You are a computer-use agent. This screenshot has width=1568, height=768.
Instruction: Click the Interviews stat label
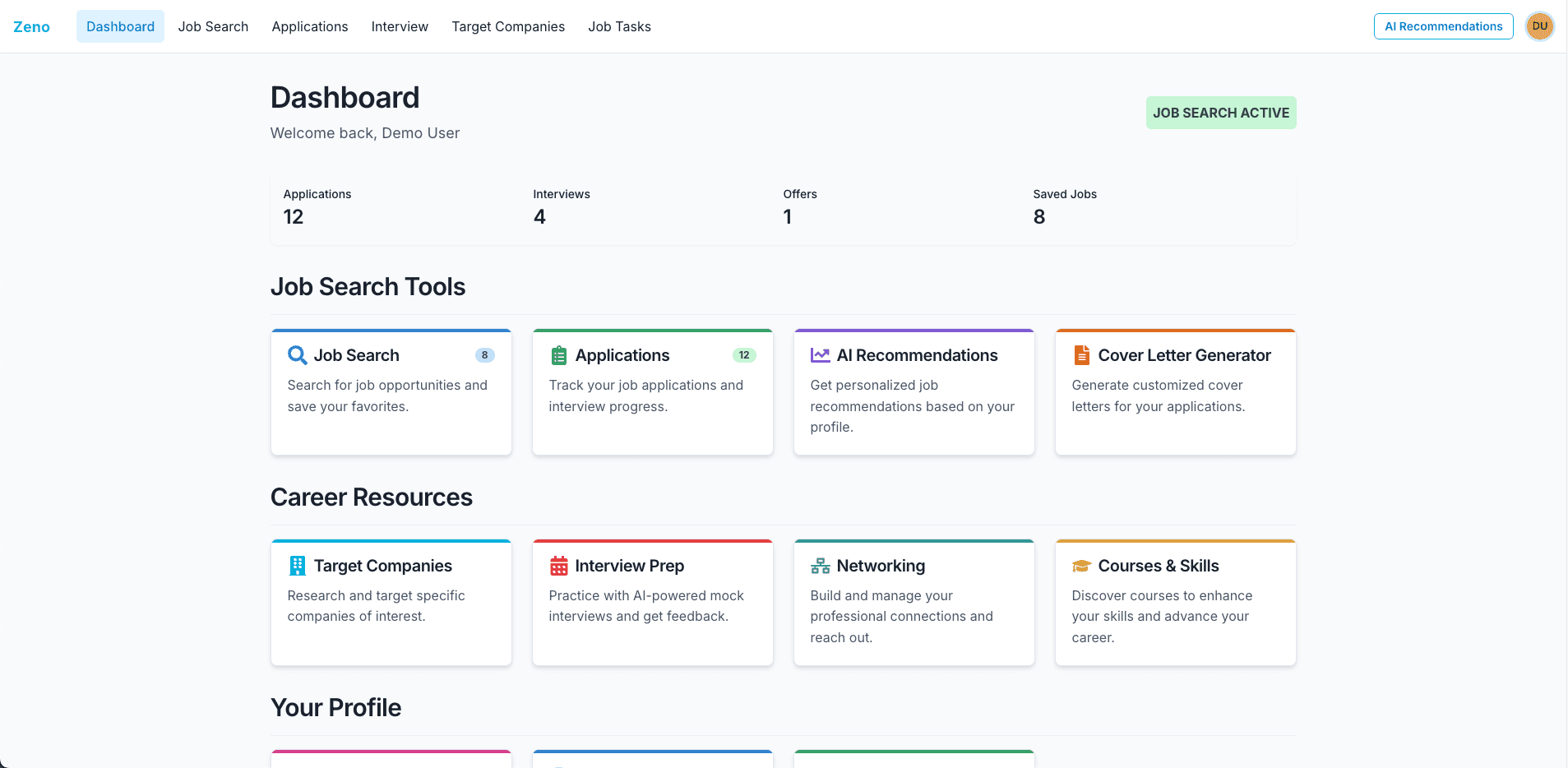[562, 194]
